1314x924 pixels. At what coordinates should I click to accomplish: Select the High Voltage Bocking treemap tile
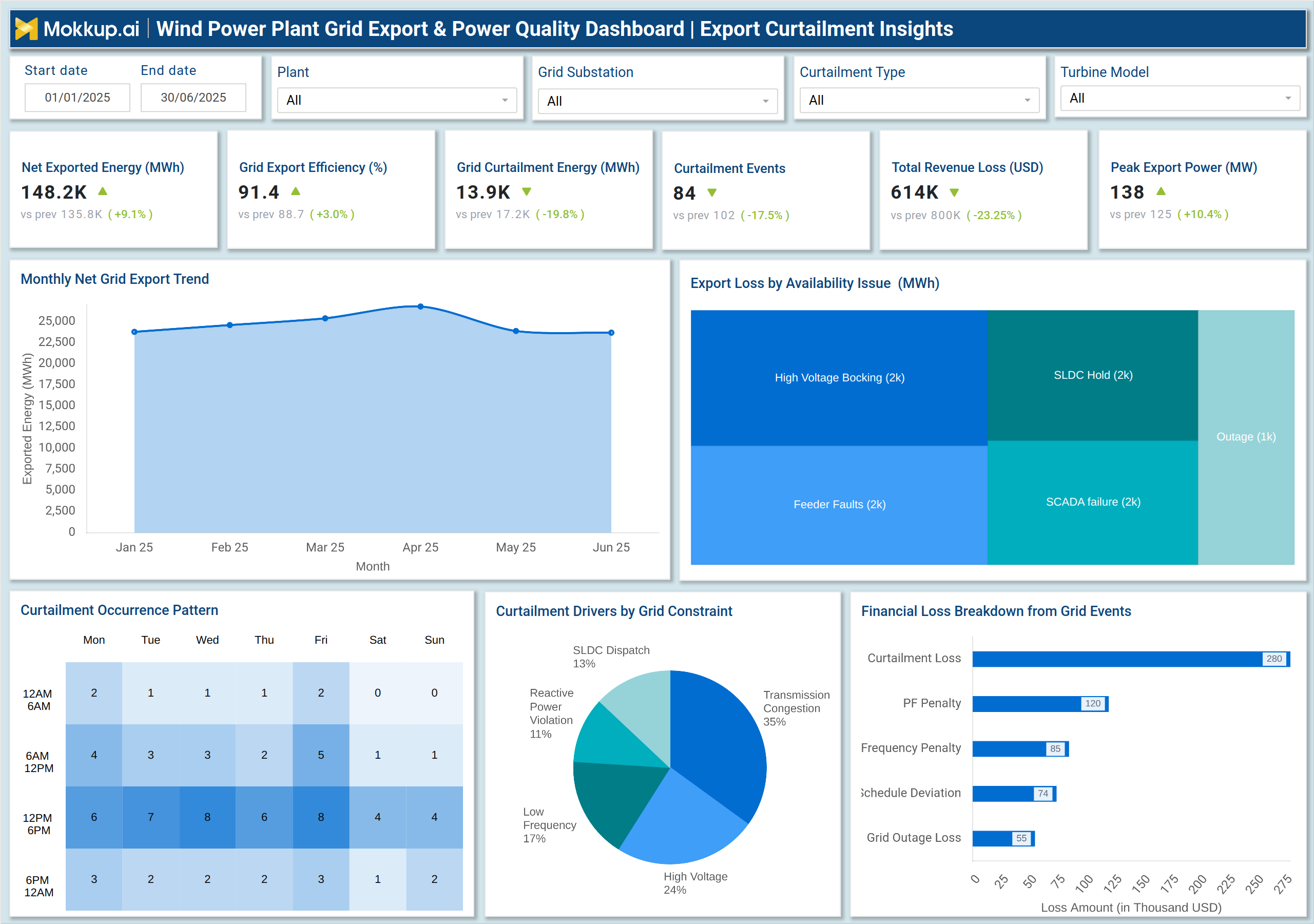click(x=839, y=378)
